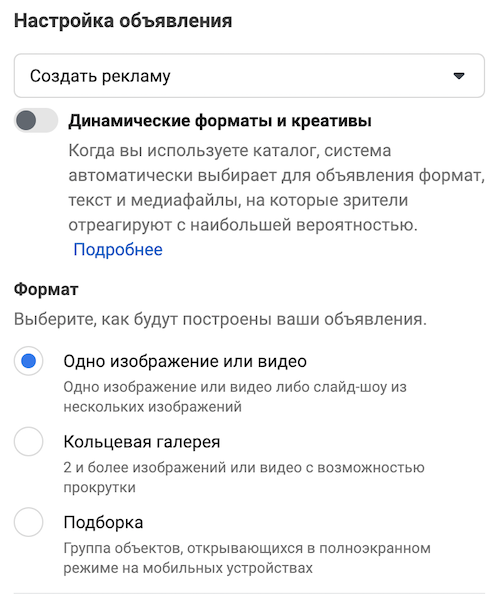Click the "Создать рекламу" text in the combo box

[100, 76]
